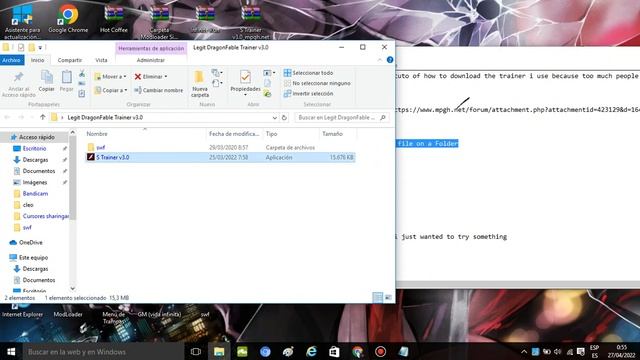
Task: Switch to the Vista ribbon tab
Action: coord(101,60)
